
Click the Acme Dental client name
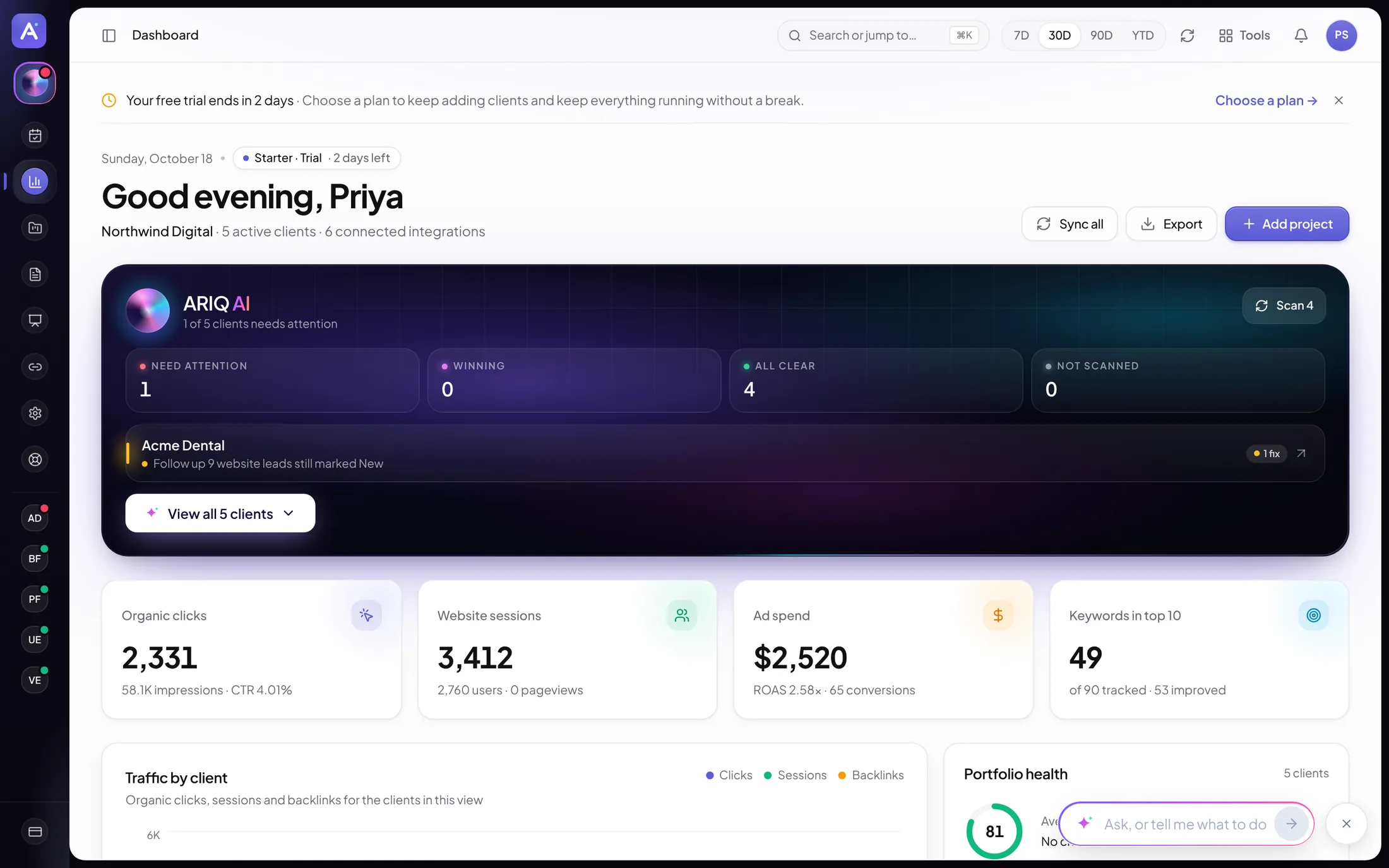(183, 445)
